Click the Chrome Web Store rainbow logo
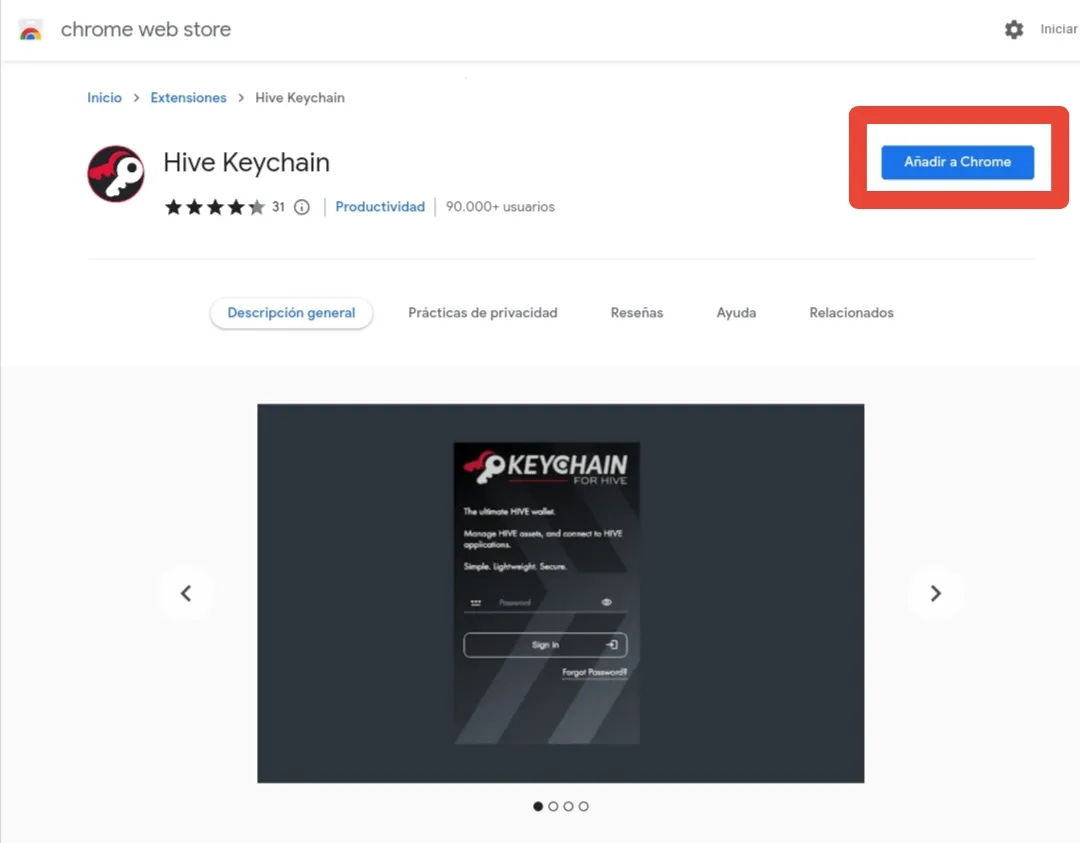The height and width of the screenshot is (843, 1080). [x=30, y=30]
